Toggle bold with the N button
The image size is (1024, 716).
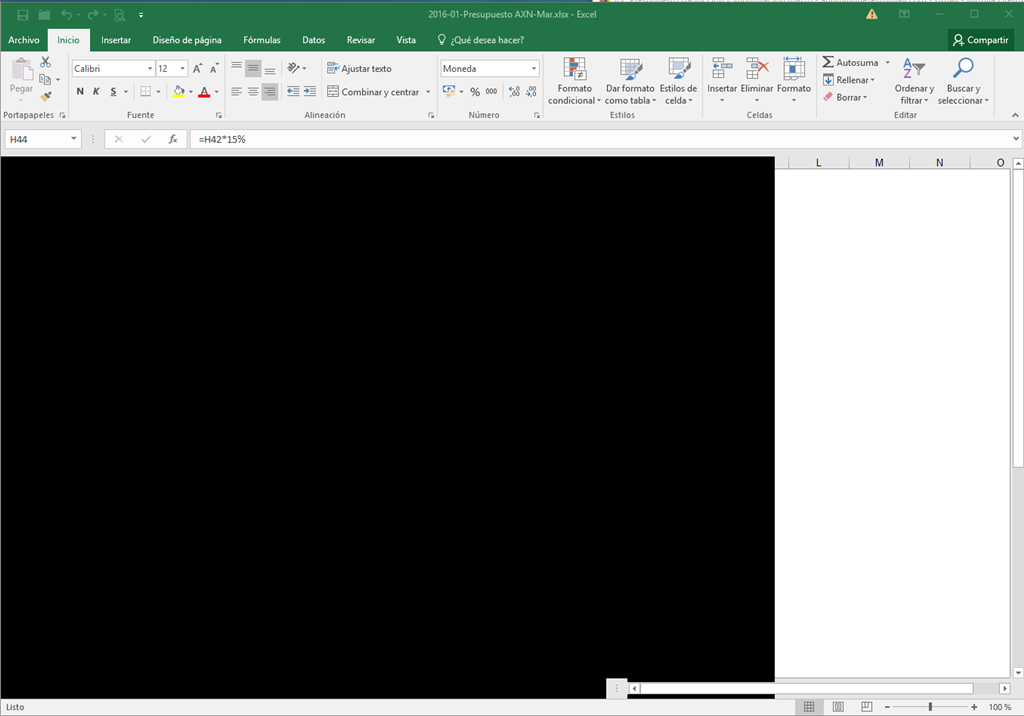point(80,91)
